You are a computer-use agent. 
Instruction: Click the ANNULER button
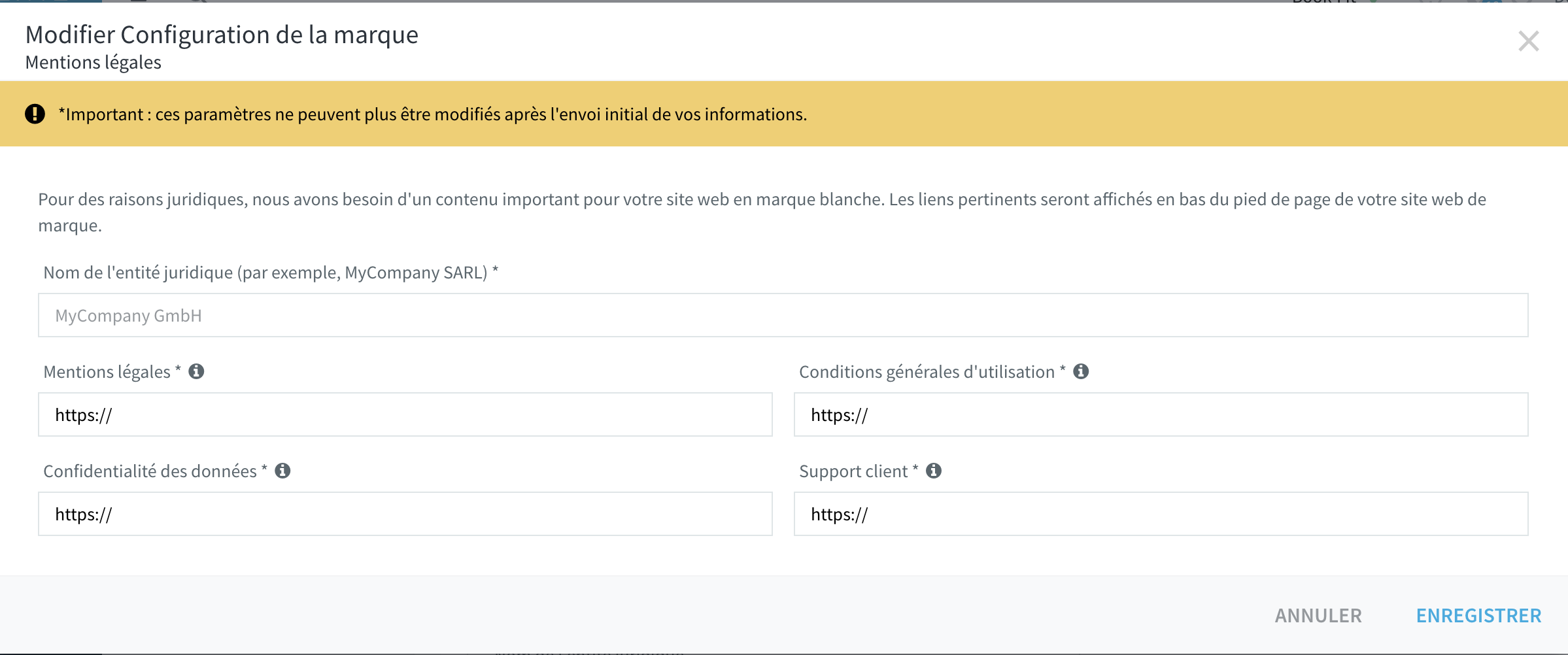point(1318,616)
